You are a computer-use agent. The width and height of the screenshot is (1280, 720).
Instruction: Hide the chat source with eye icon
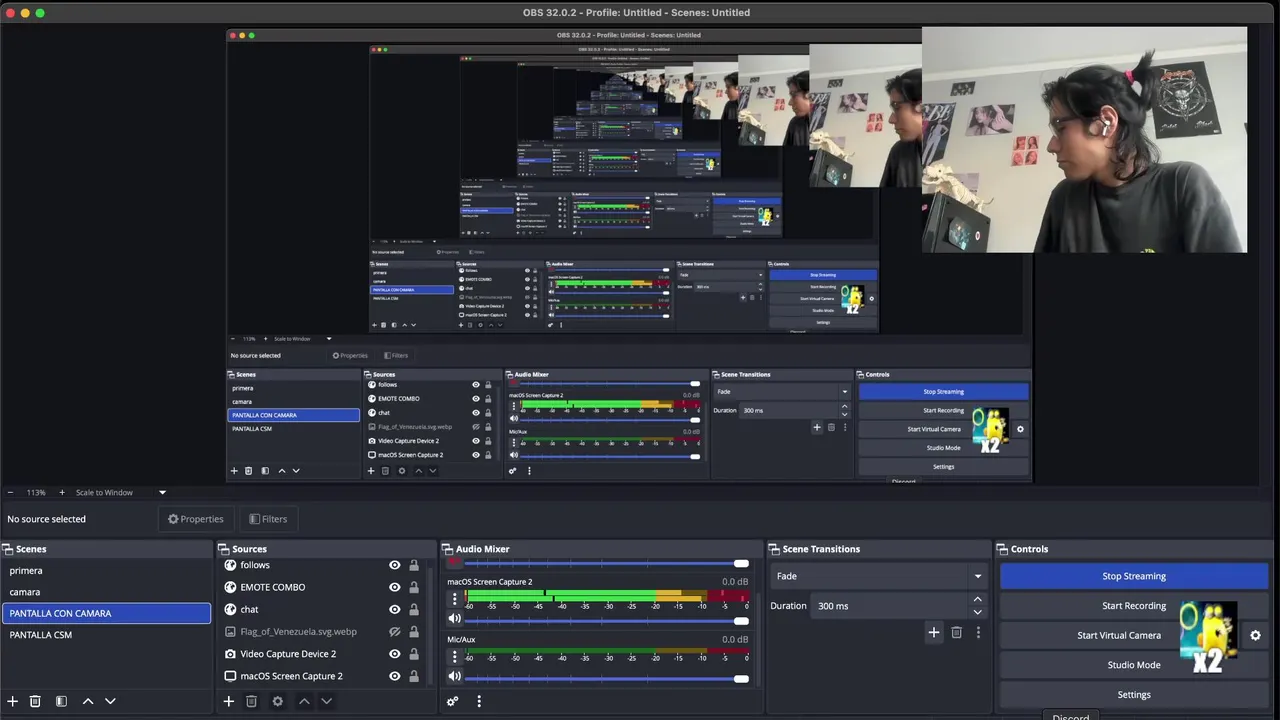[395, 609]
